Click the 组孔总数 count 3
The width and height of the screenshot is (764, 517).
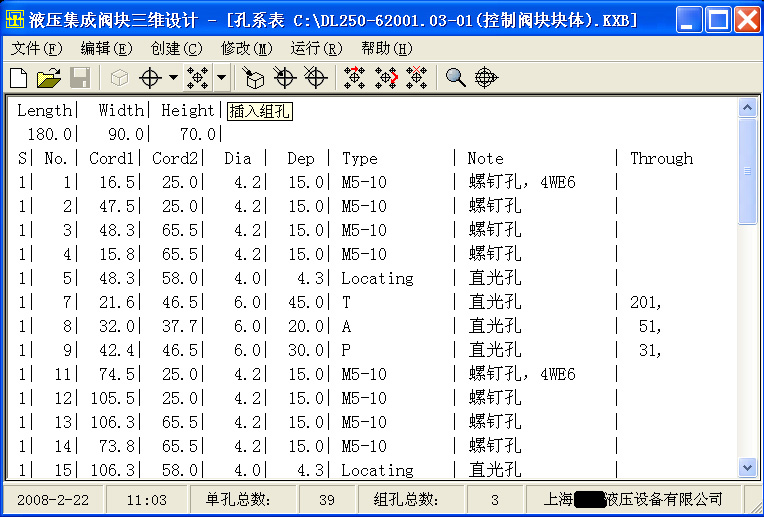pos(495,500)
